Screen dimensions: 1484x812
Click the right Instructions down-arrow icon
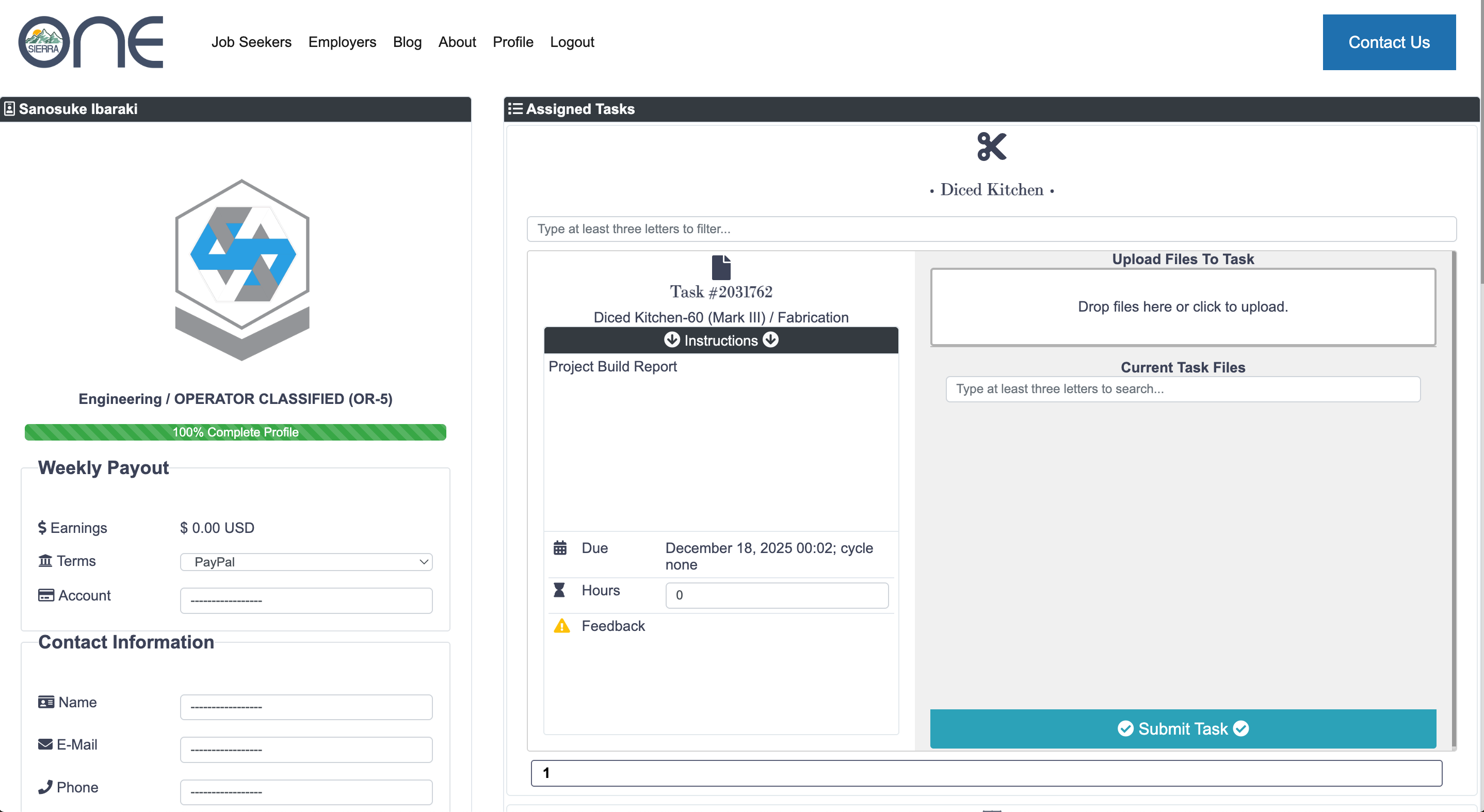pyautogui.click(x=770, y=340)
